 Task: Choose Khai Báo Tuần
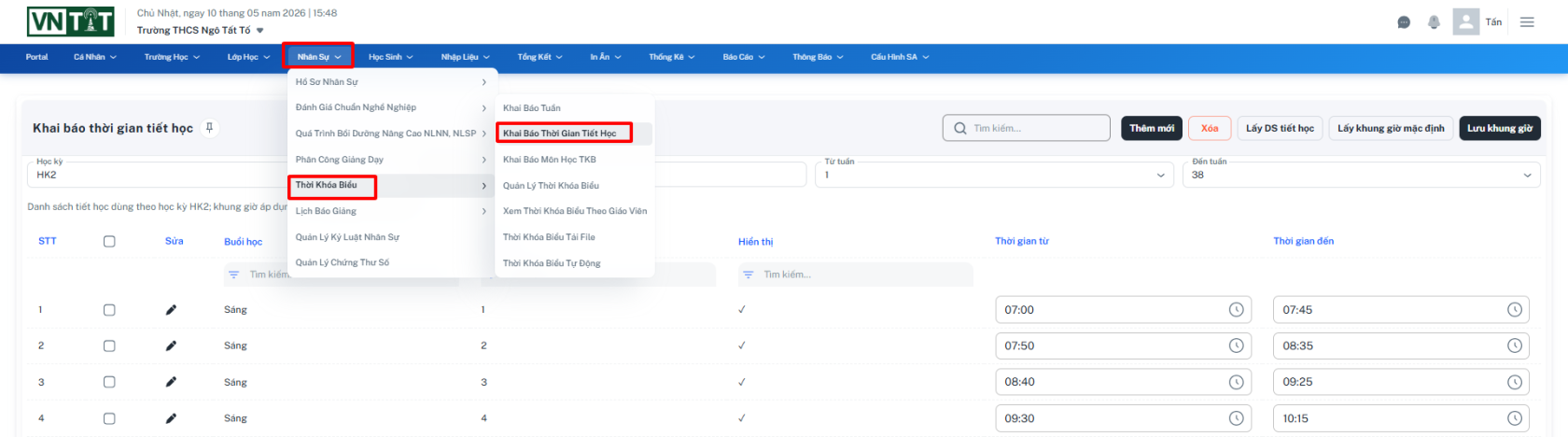pos(574,108)
